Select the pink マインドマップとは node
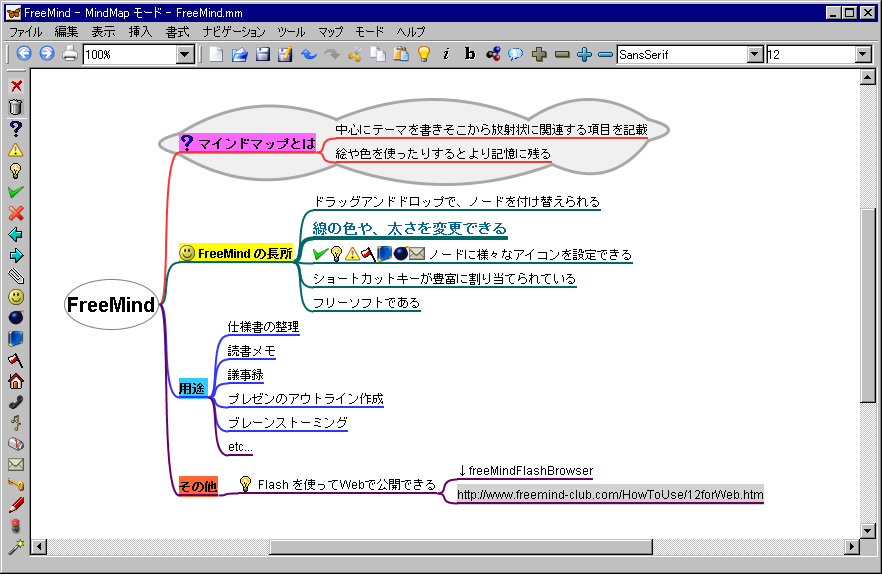 [248, 143]
